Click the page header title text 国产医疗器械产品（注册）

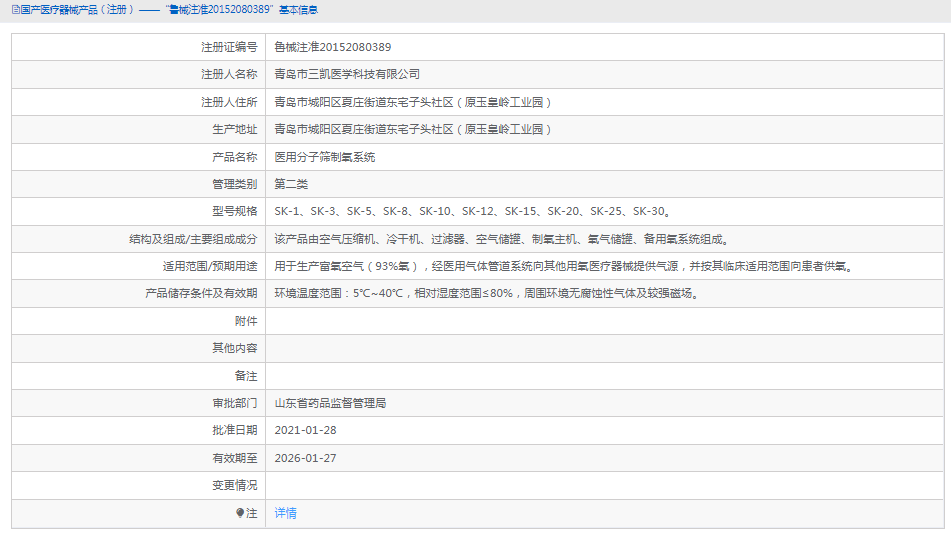coord(77,10)
